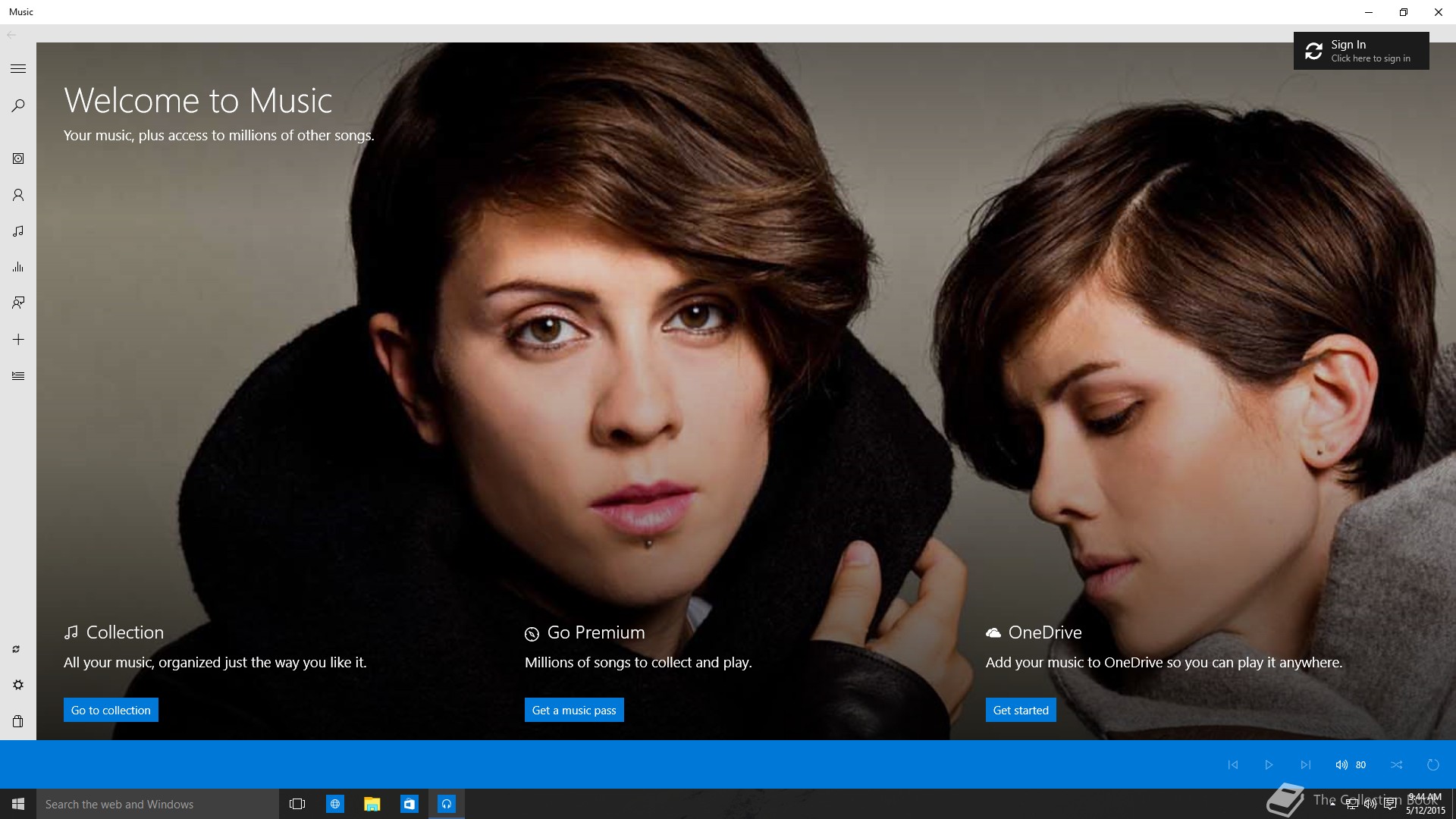Click the Play button in playback bar

(1269, 764)
